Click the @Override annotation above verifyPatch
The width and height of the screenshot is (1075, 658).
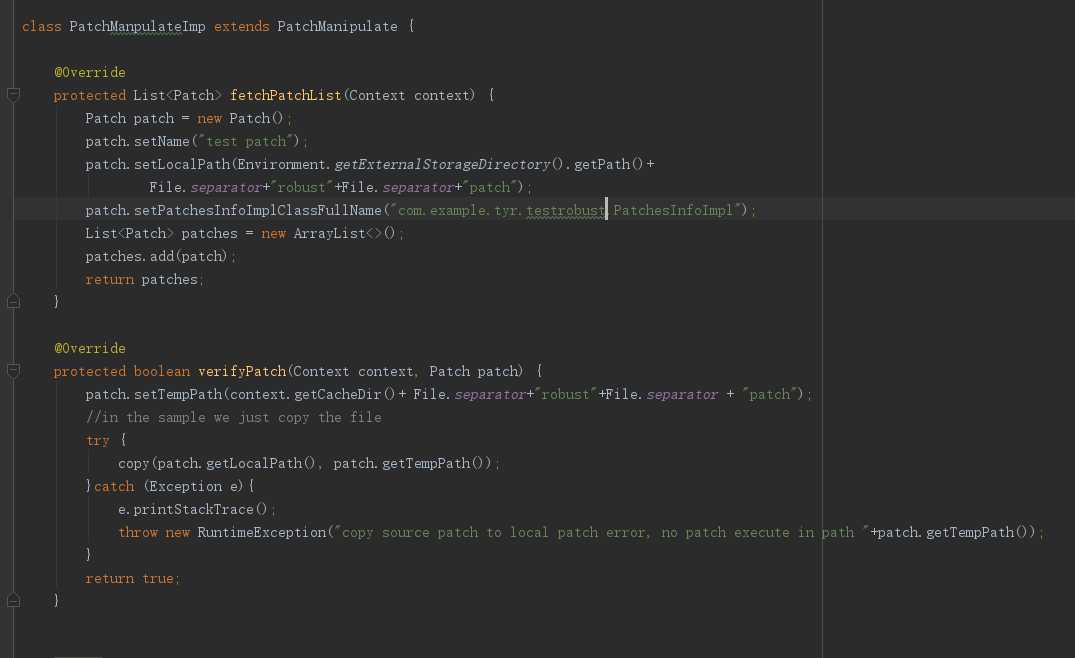(89, 348)
